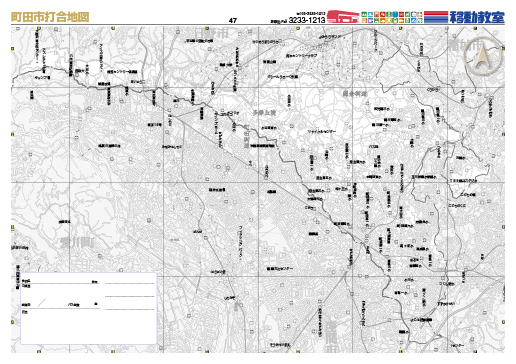Image resolution: width=516 pixels, height=364 pixels.
Task: Select the 町田市打合地図 title
Action: 50,17
